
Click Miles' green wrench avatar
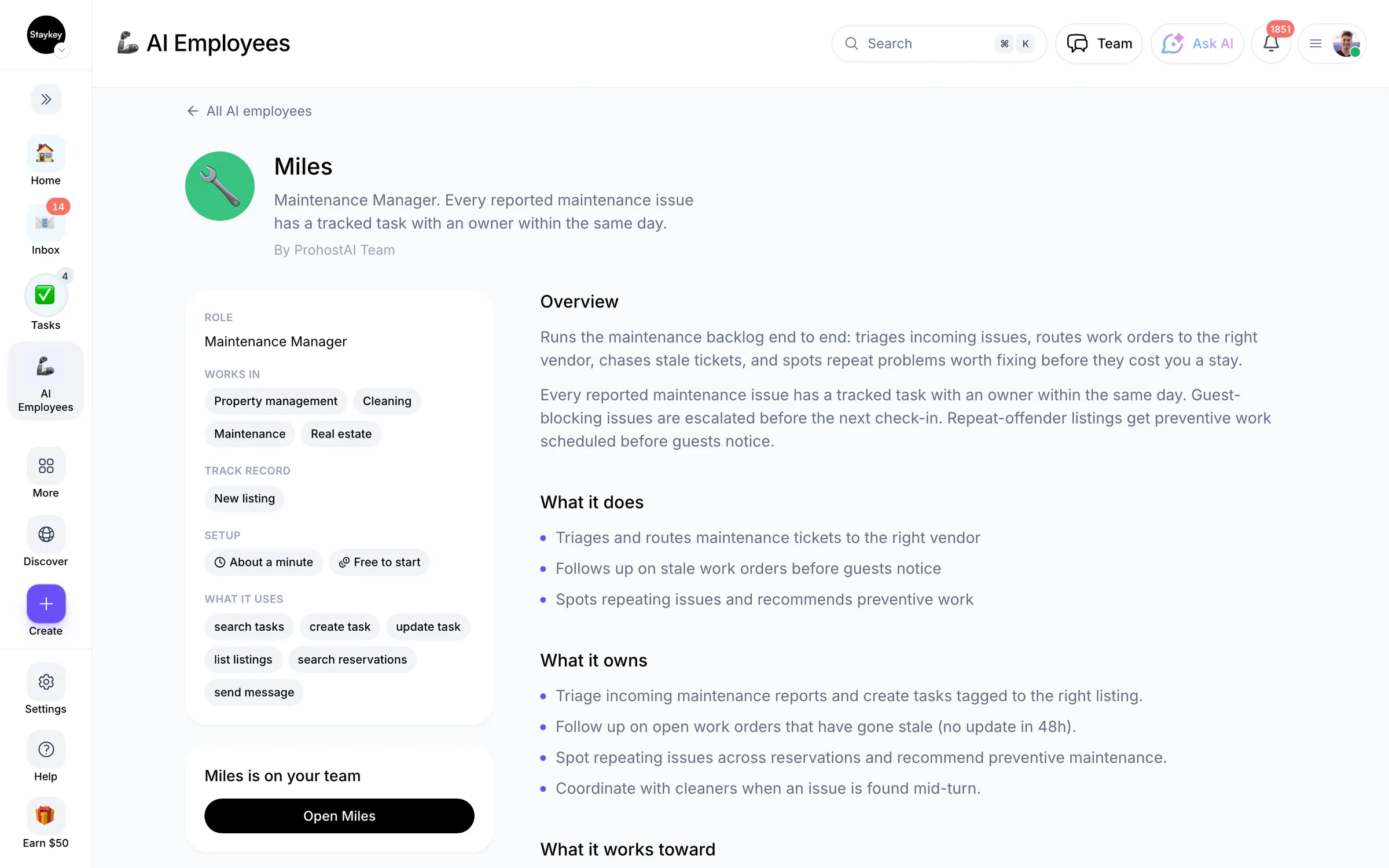click(x=220, y=186)
